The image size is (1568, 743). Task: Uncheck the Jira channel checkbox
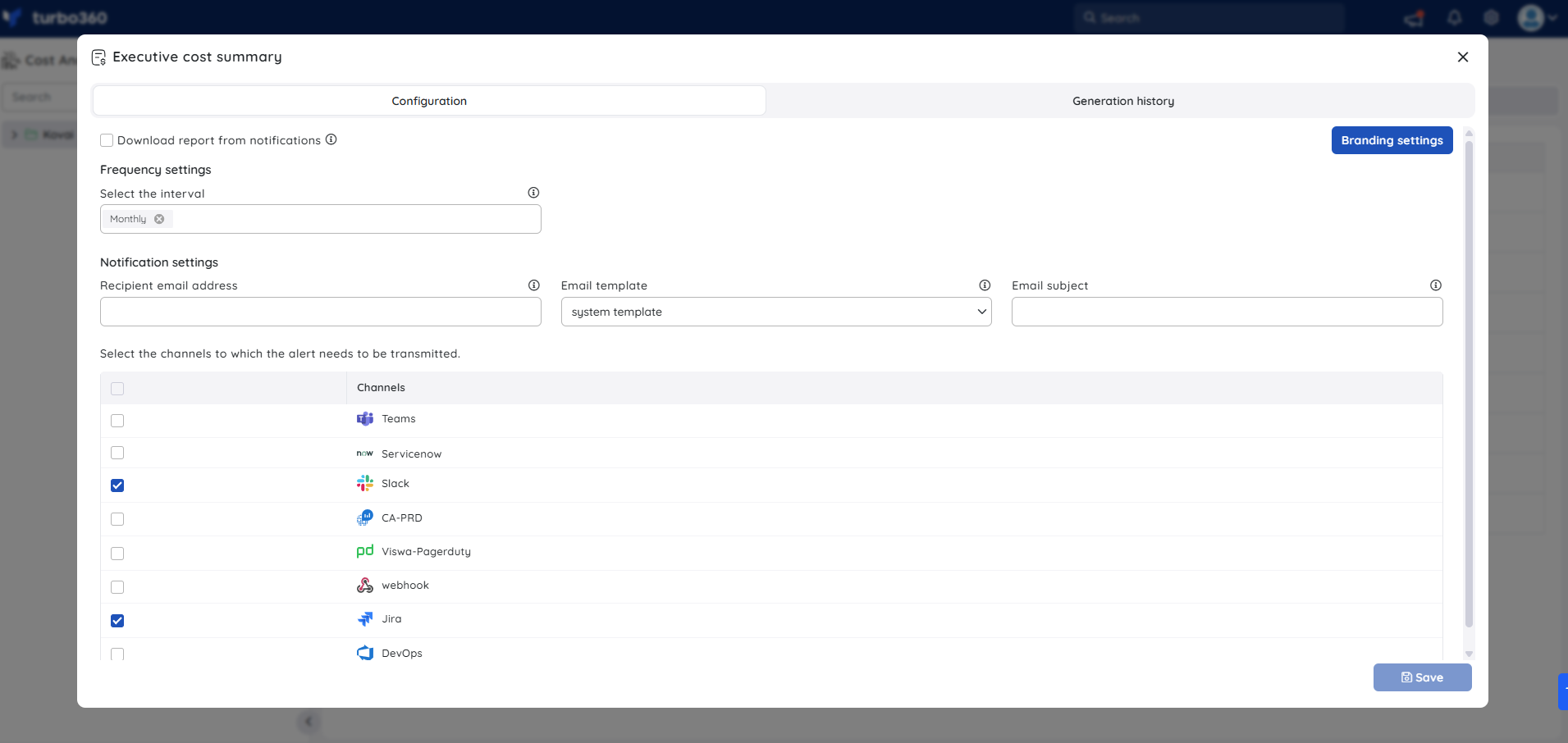117,621
